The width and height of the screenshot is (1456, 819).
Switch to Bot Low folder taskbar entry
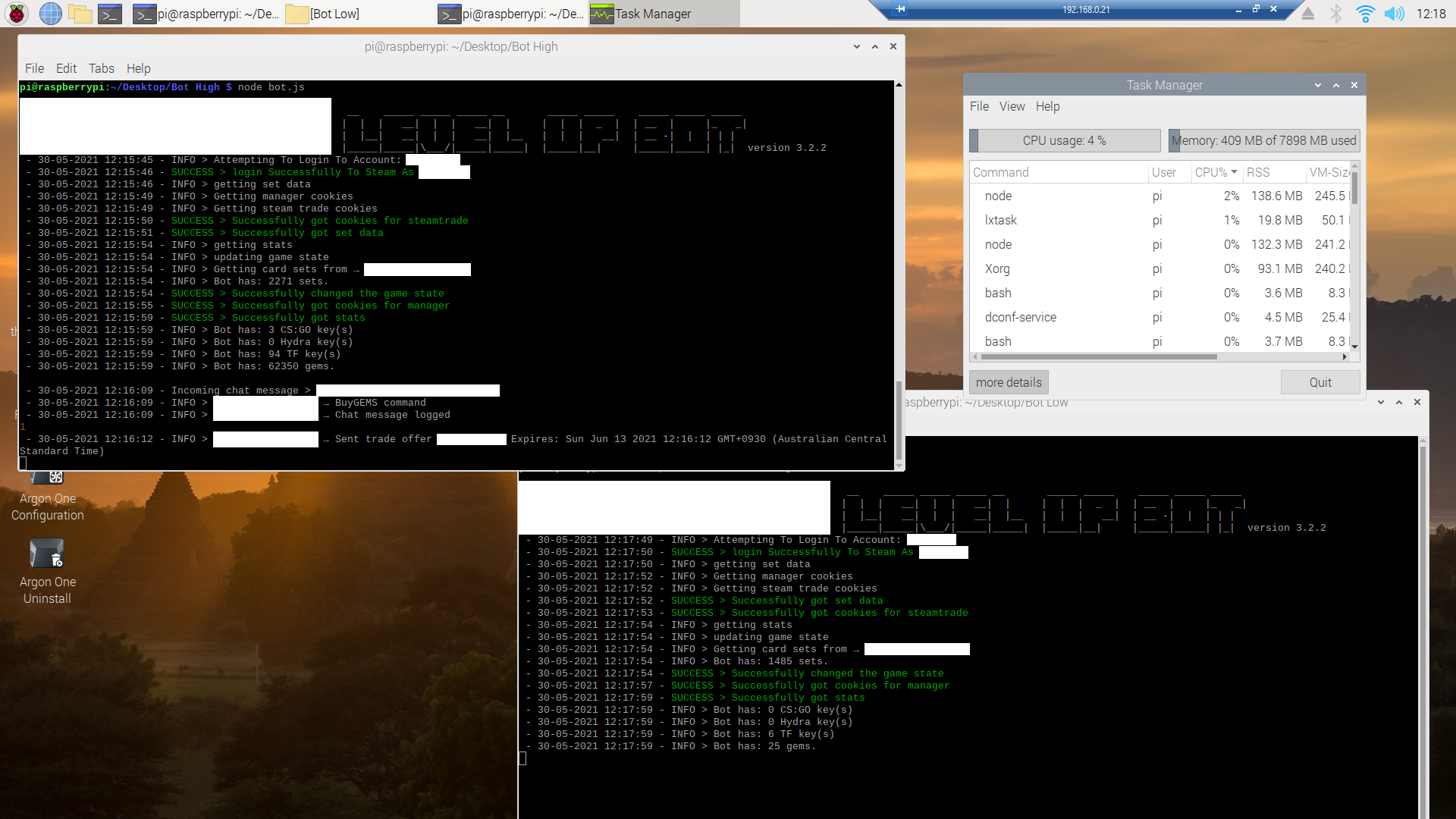pyautogui.click(x=358, y=14)
